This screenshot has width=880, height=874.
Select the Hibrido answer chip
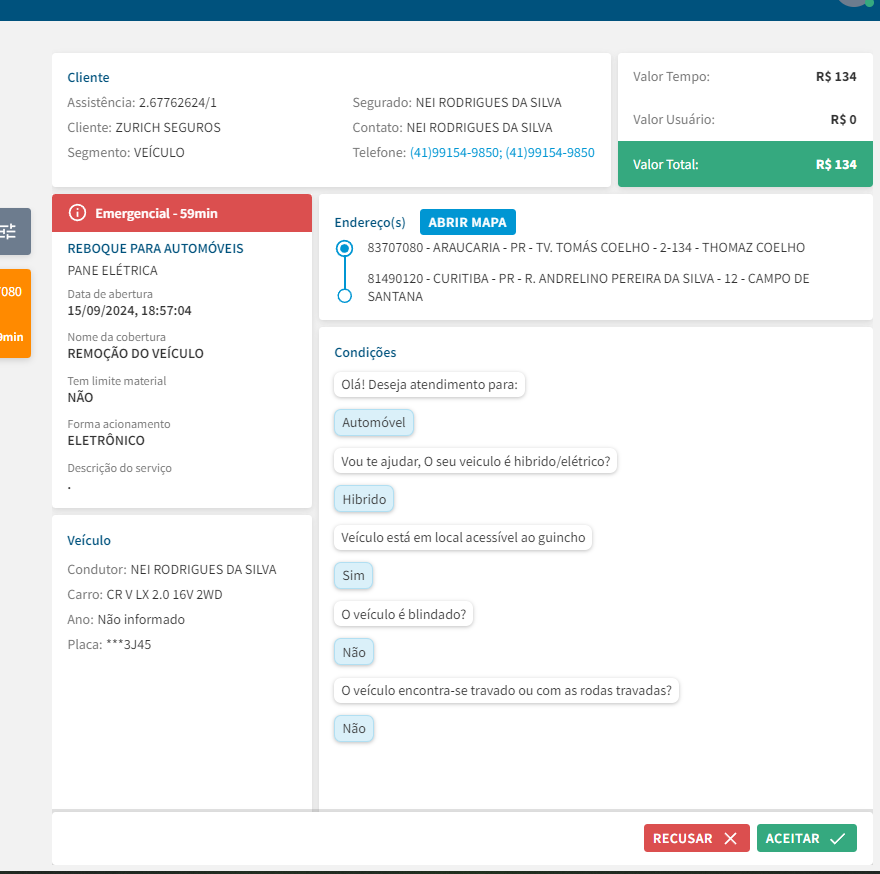coord(364,499)
